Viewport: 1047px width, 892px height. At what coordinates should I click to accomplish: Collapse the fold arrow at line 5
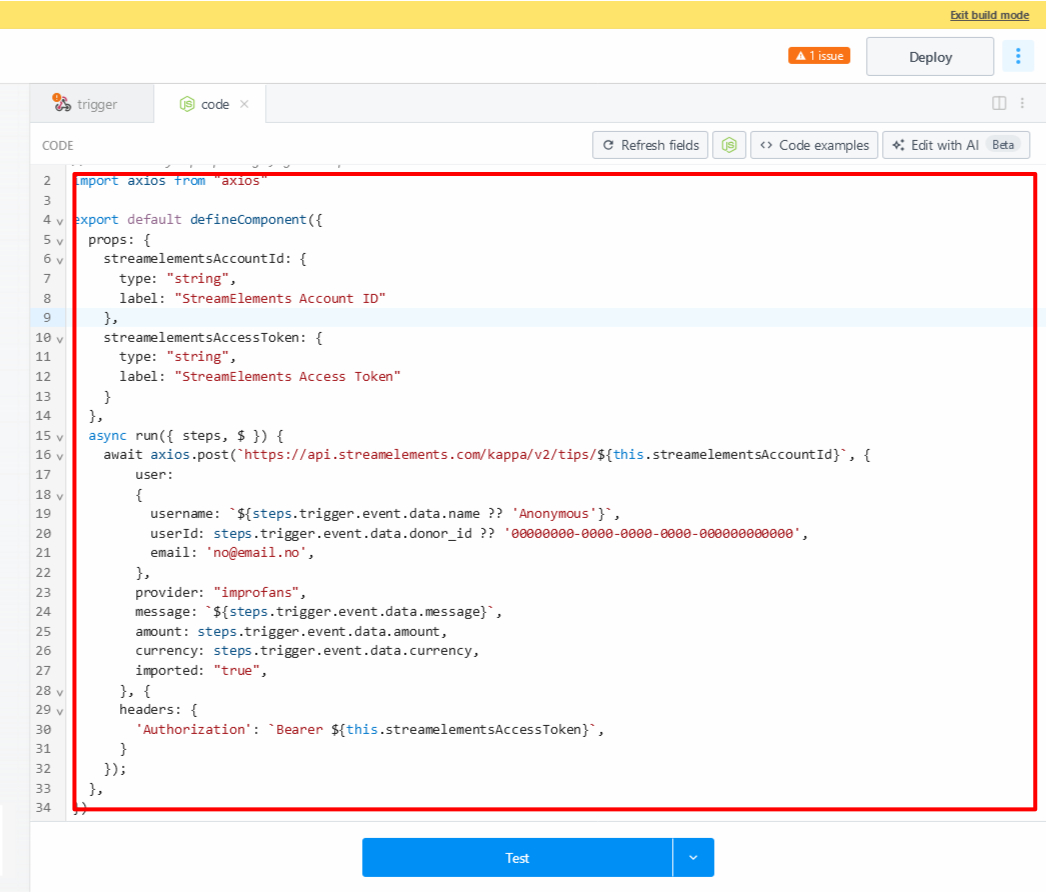pos(59,241)
